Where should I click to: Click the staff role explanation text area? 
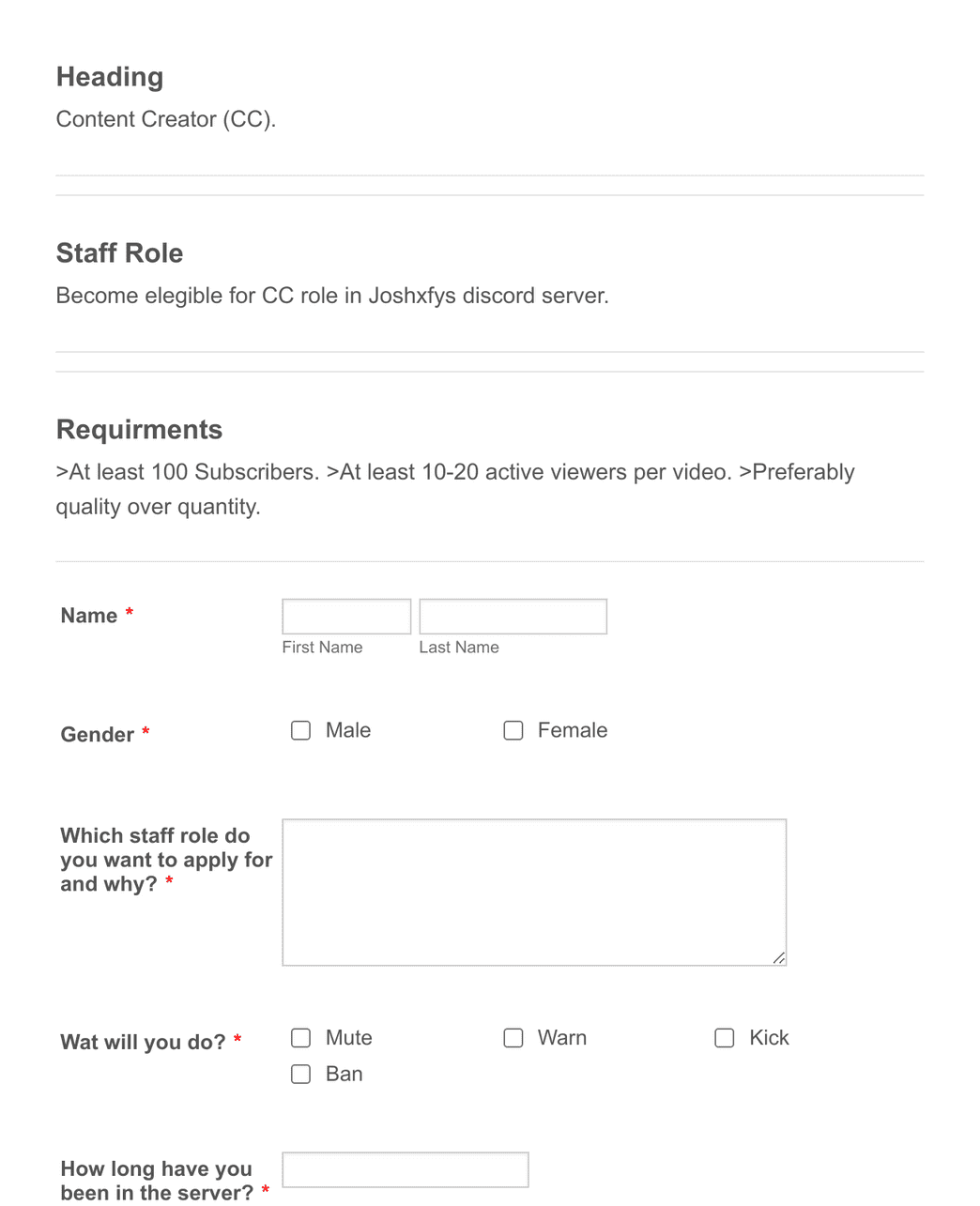(533, 892)
